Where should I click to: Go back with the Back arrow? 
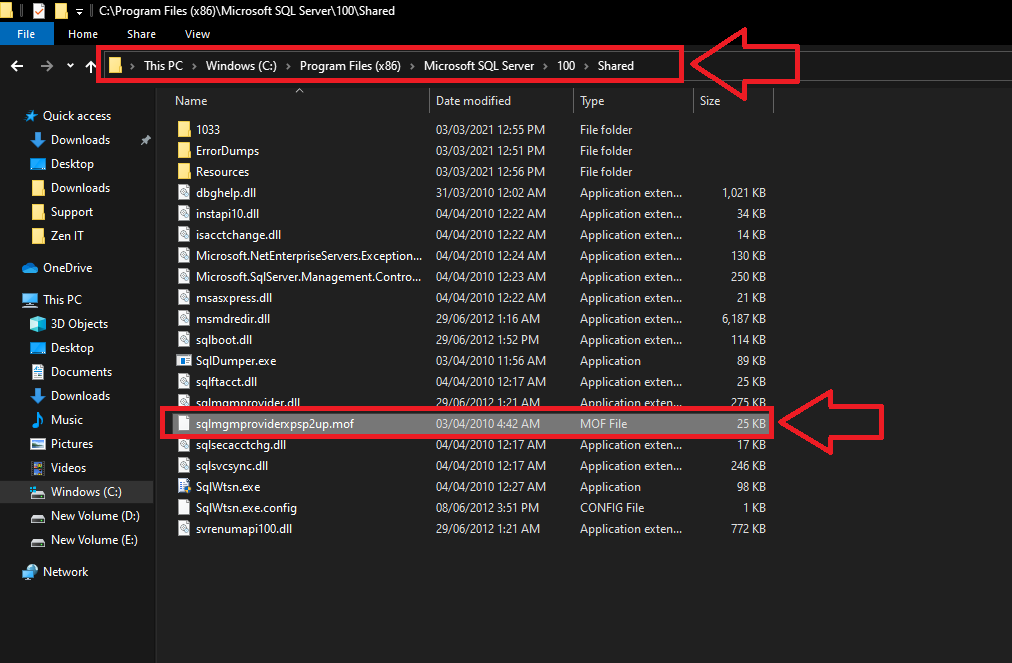pyautogui.click(x=17, y=66)
